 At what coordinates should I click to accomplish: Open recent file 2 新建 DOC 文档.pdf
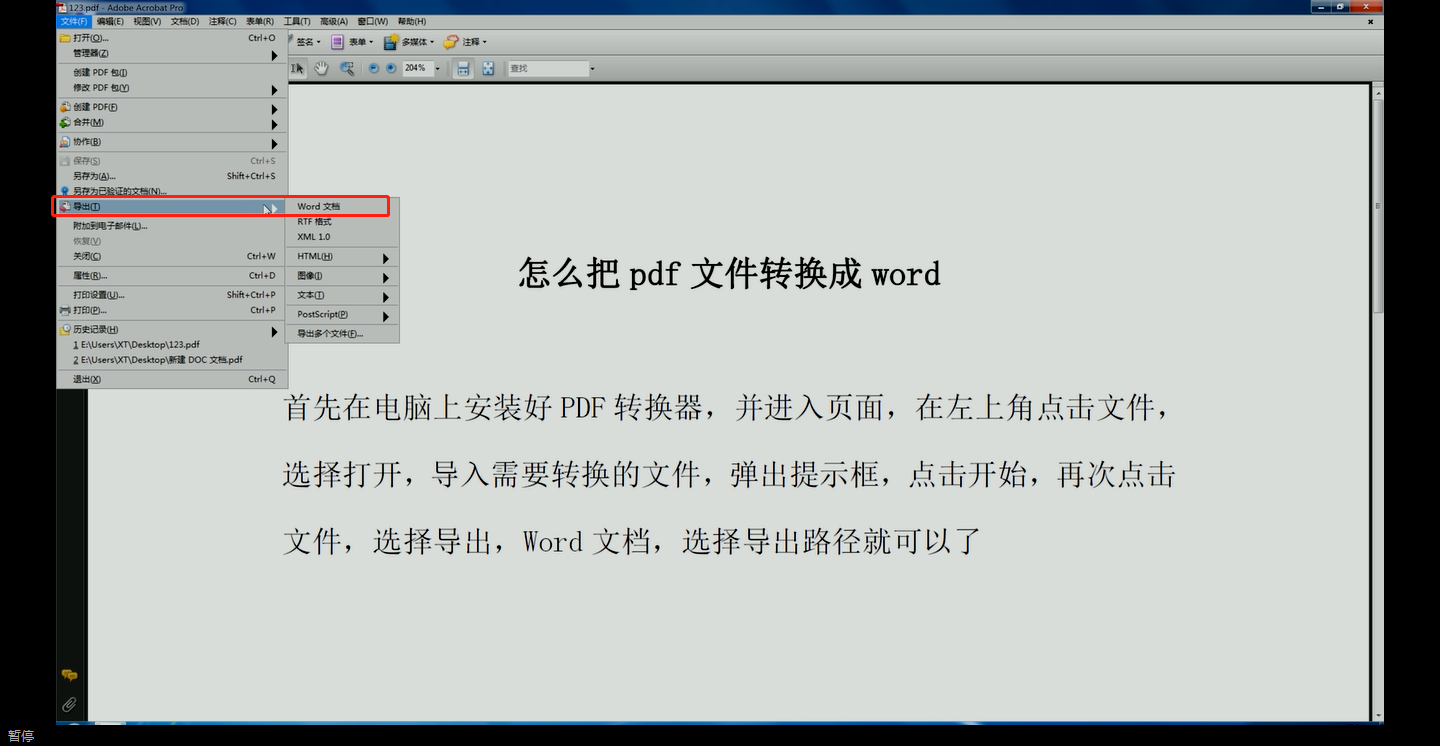click(172, 359)
